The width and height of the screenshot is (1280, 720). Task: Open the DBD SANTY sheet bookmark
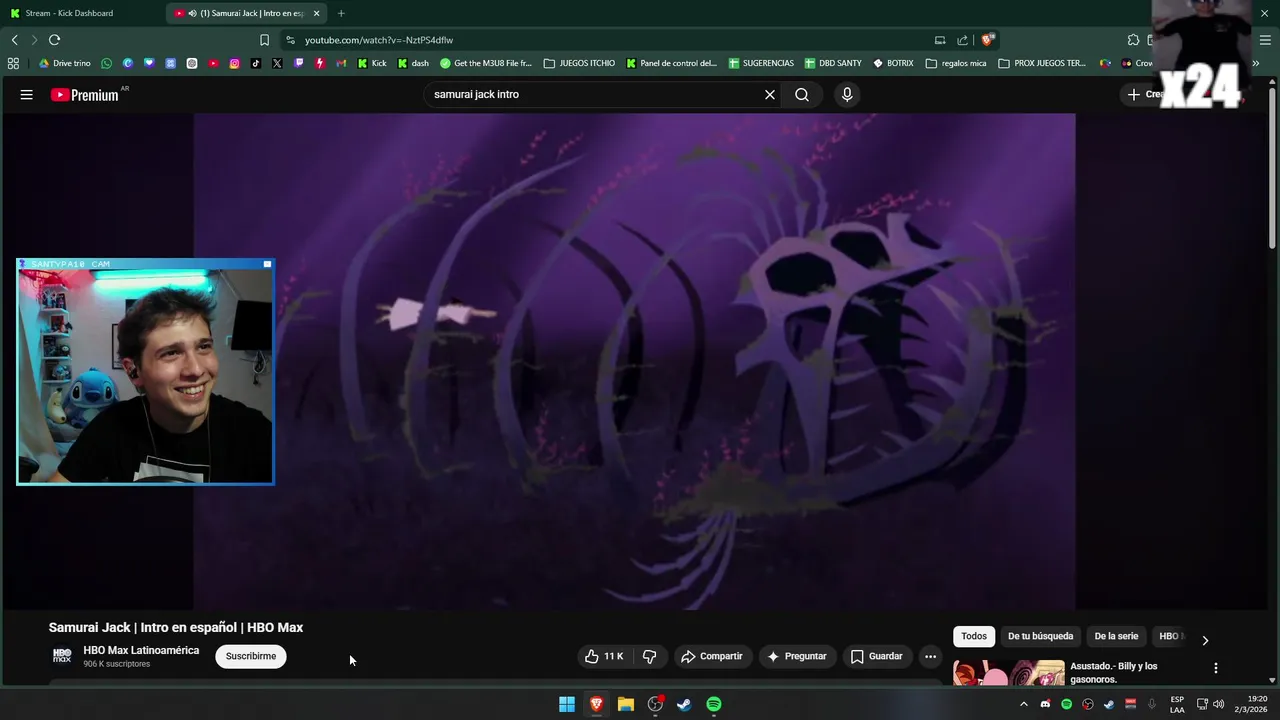[833, 63]
